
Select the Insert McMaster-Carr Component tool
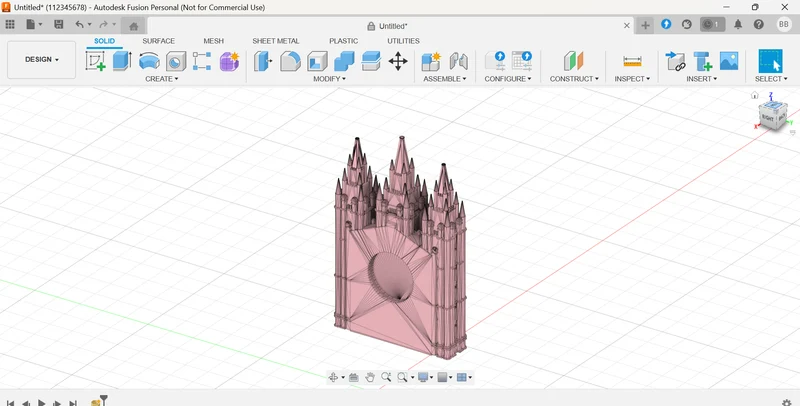(x=703, y=61)
